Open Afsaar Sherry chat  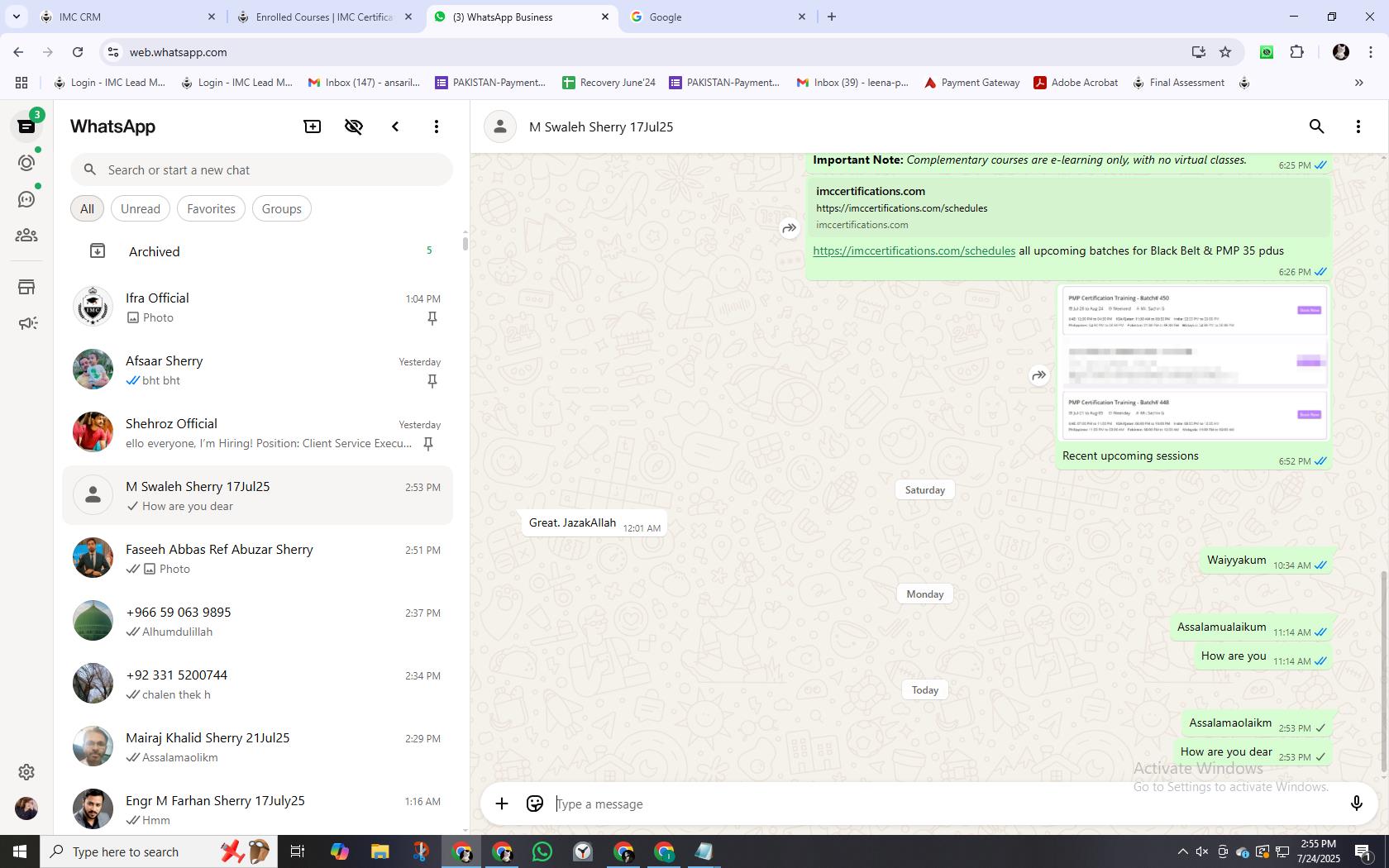coord(258,370)
